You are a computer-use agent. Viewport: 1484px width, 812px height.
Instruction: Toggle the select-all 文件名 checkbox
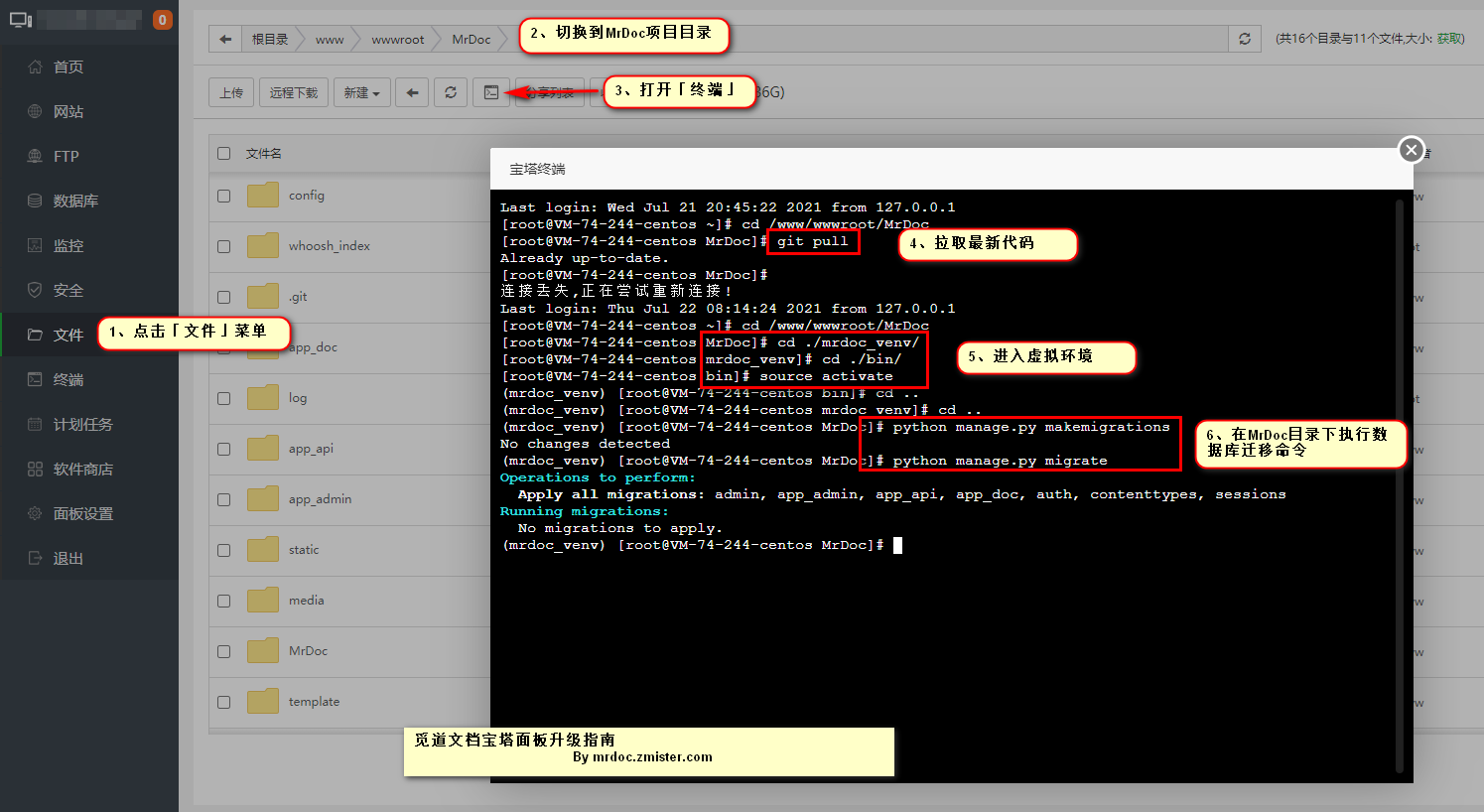point(224,153)
